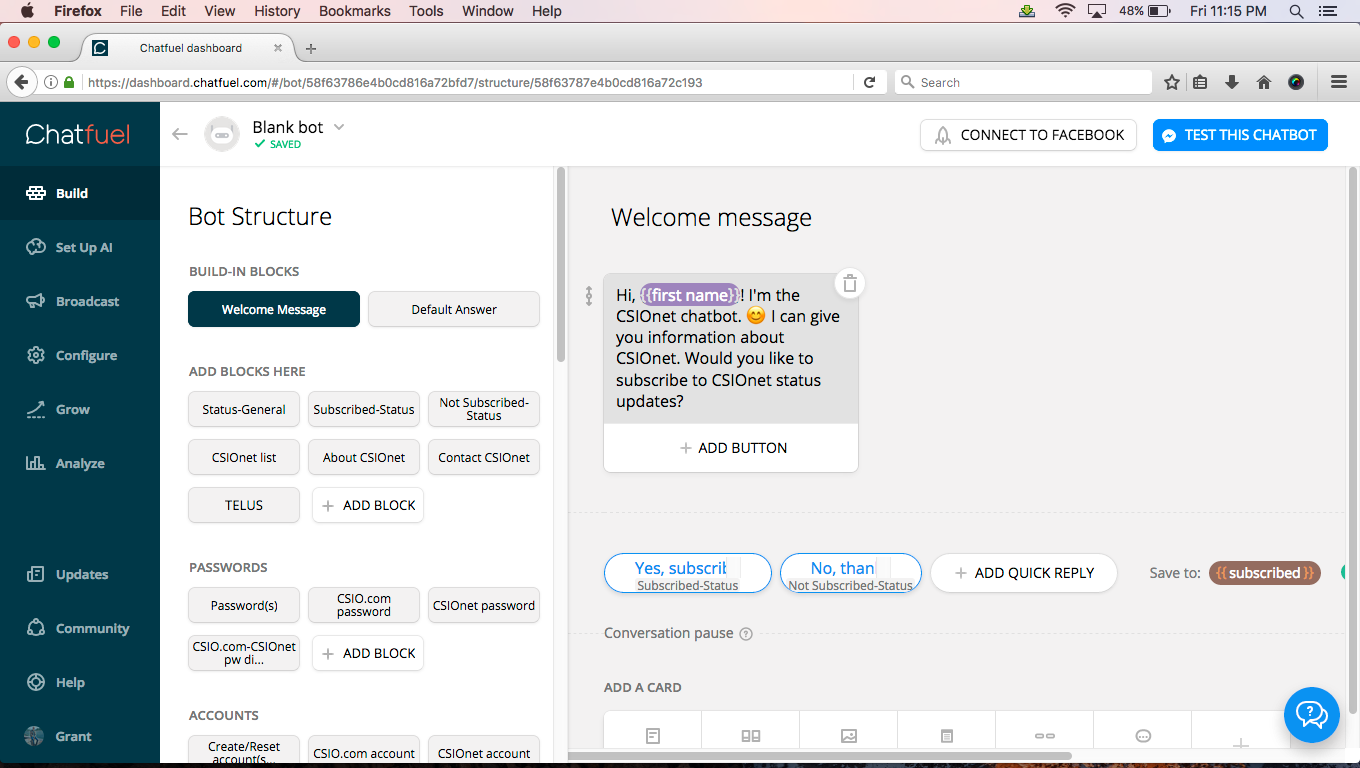Click the Blank bot robot avatar
The height and width of the screenshot is (768, 1360).
pos(222,134)
